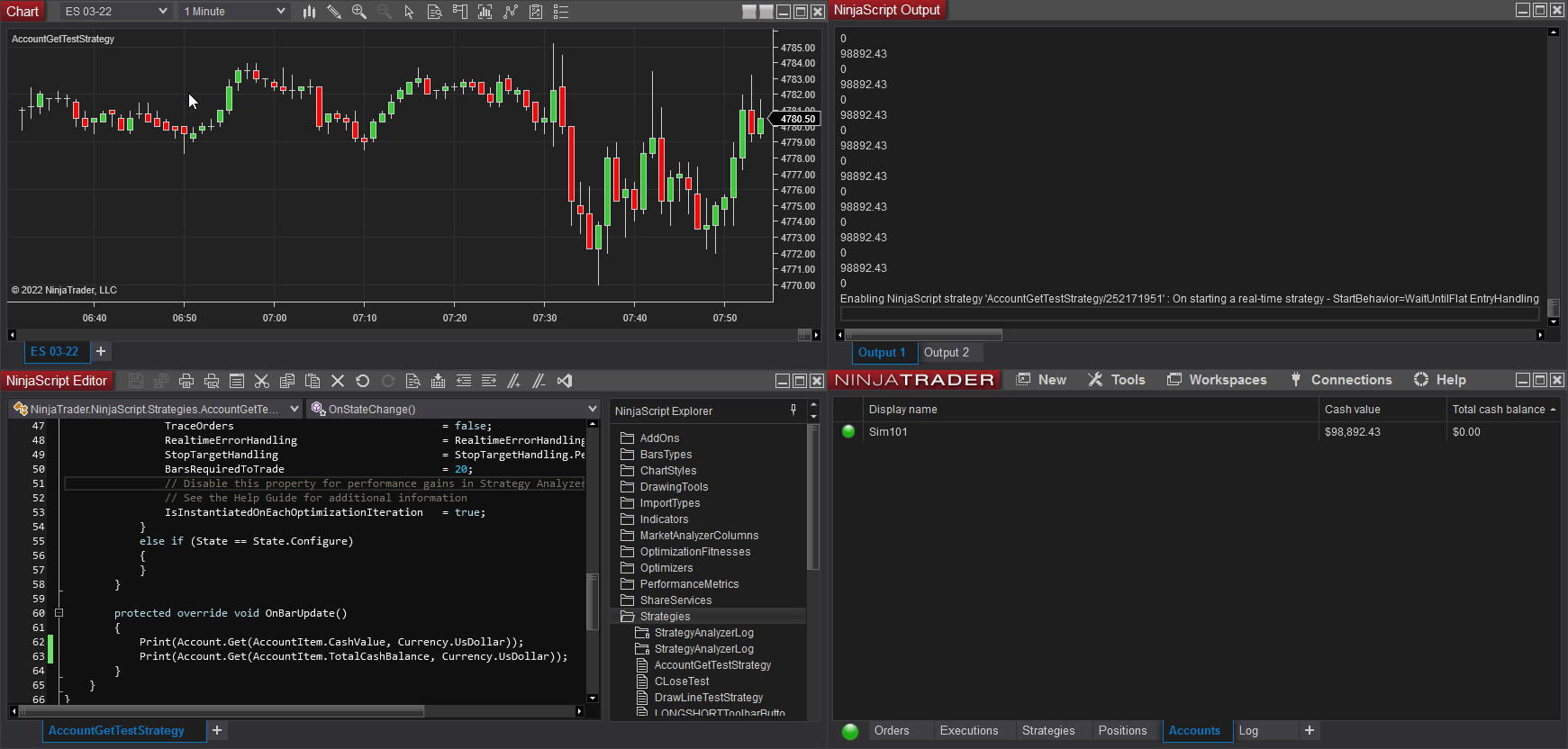
Task: Open the chart Properties list icon
Action: [x=561, y=12]
